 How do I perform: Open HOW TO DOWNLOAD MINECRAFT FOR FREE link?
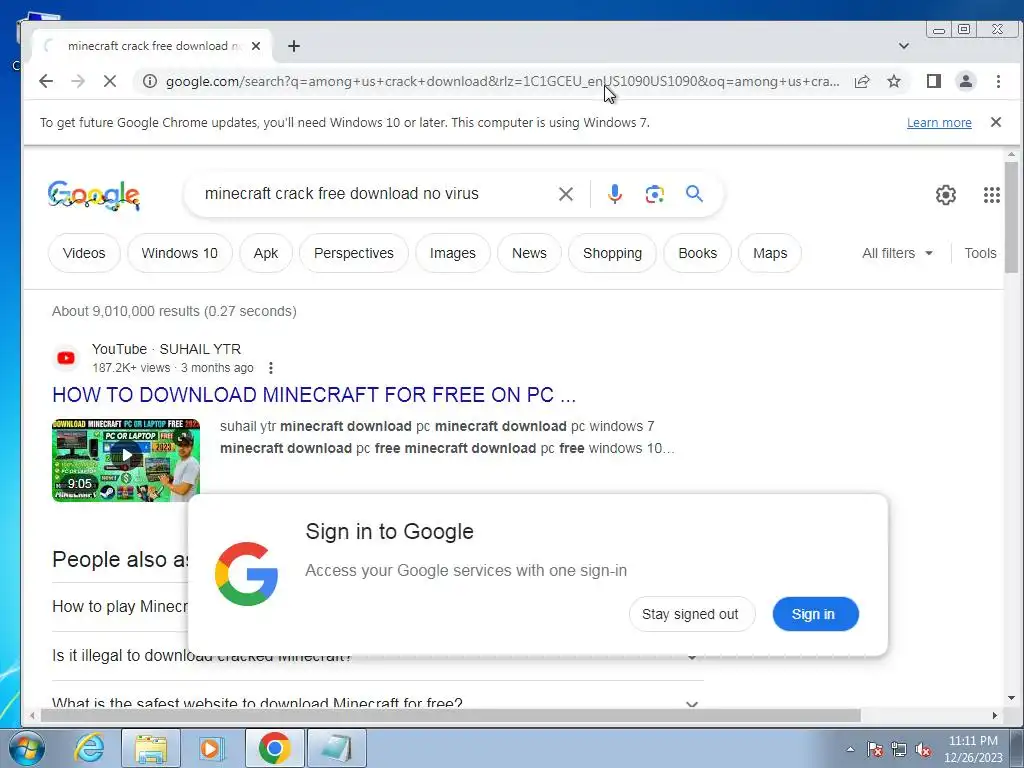coord(314,395)
